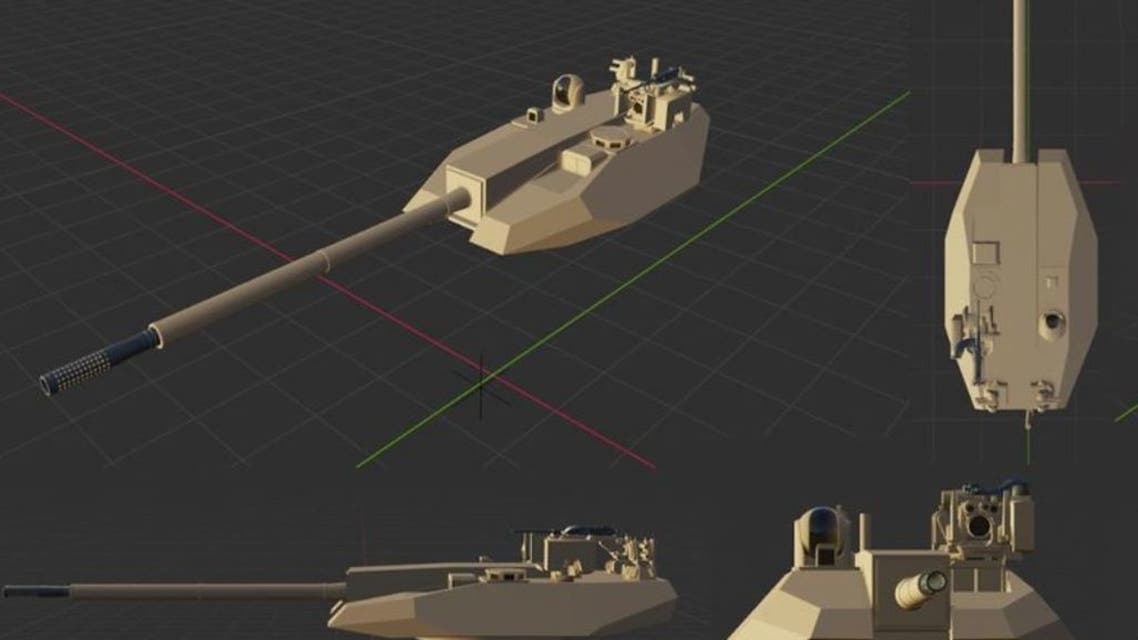The height and width of the screenshot is (640, 1138).
Task: Click the round hatch on perspective turret roof
Action: point(605,138)
